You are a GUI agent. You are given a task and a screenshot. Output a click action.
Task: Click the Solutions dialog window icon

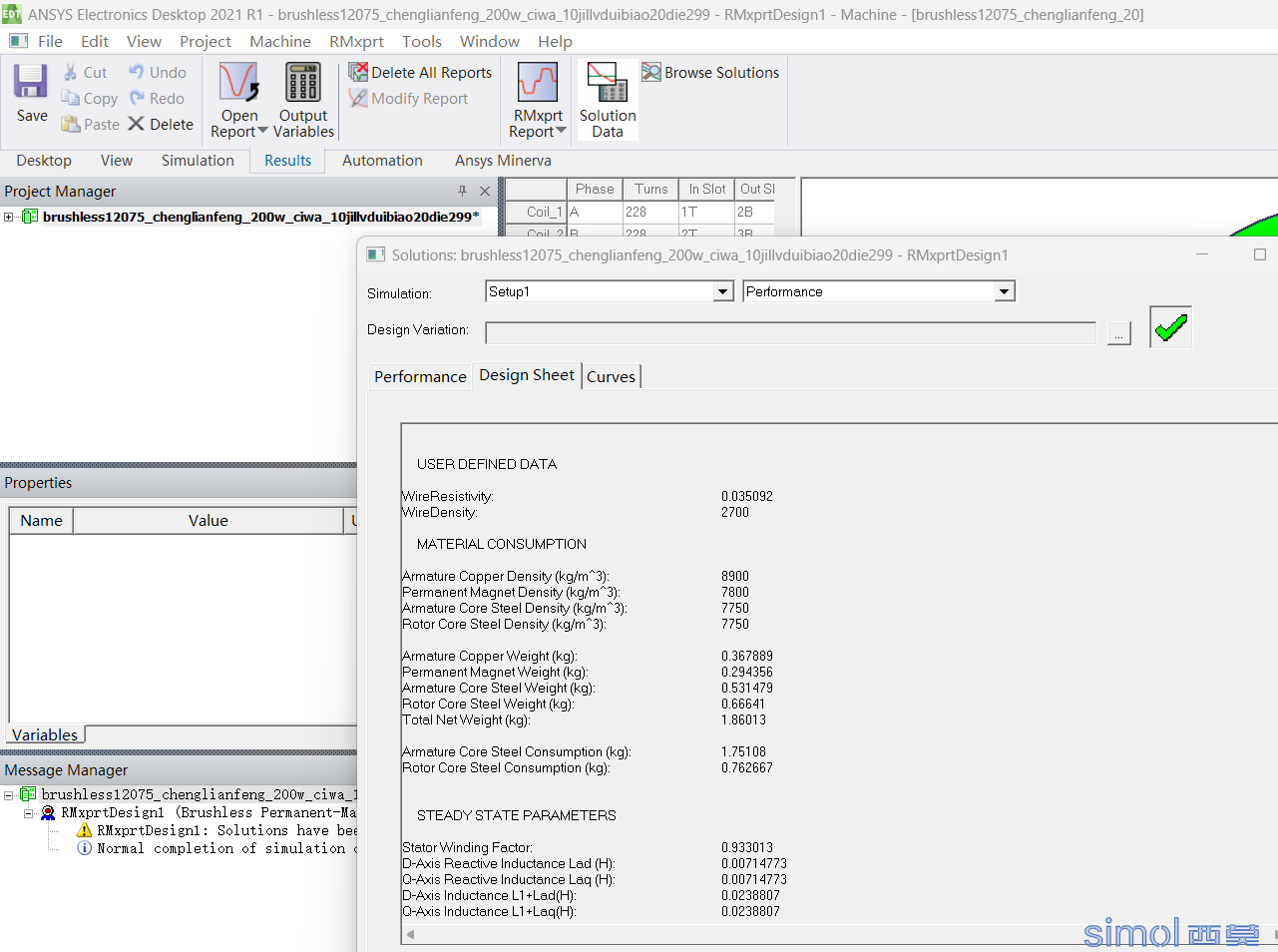[376, 254]
